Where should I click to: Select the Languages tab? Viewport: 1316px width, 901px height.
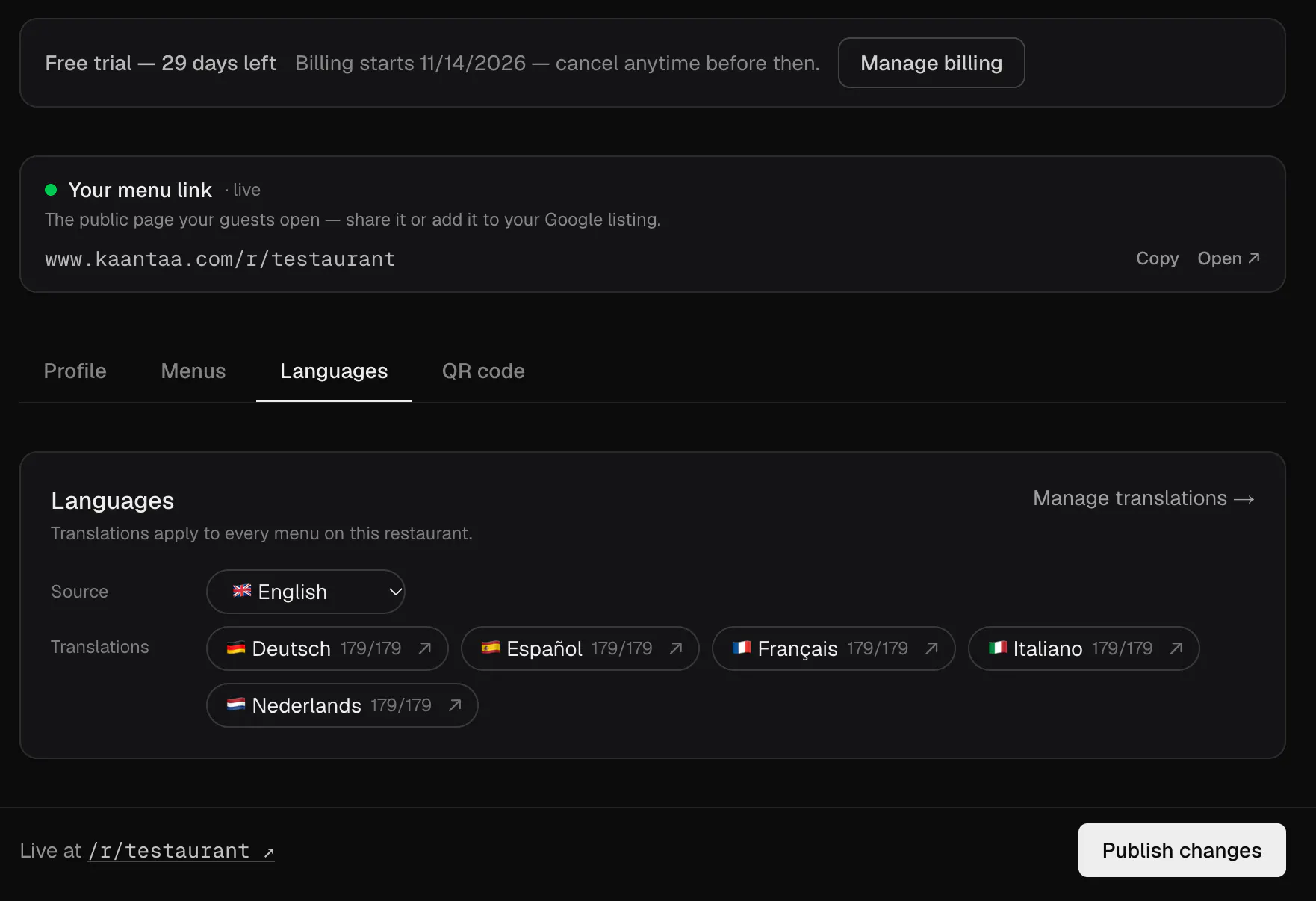[334, 371]
